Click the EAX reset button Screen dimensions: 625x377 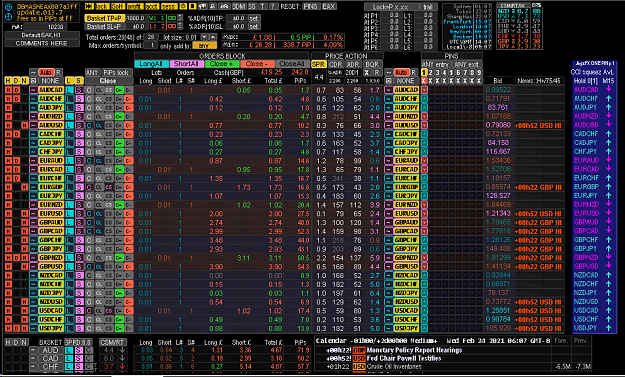(x=329, y=6)
